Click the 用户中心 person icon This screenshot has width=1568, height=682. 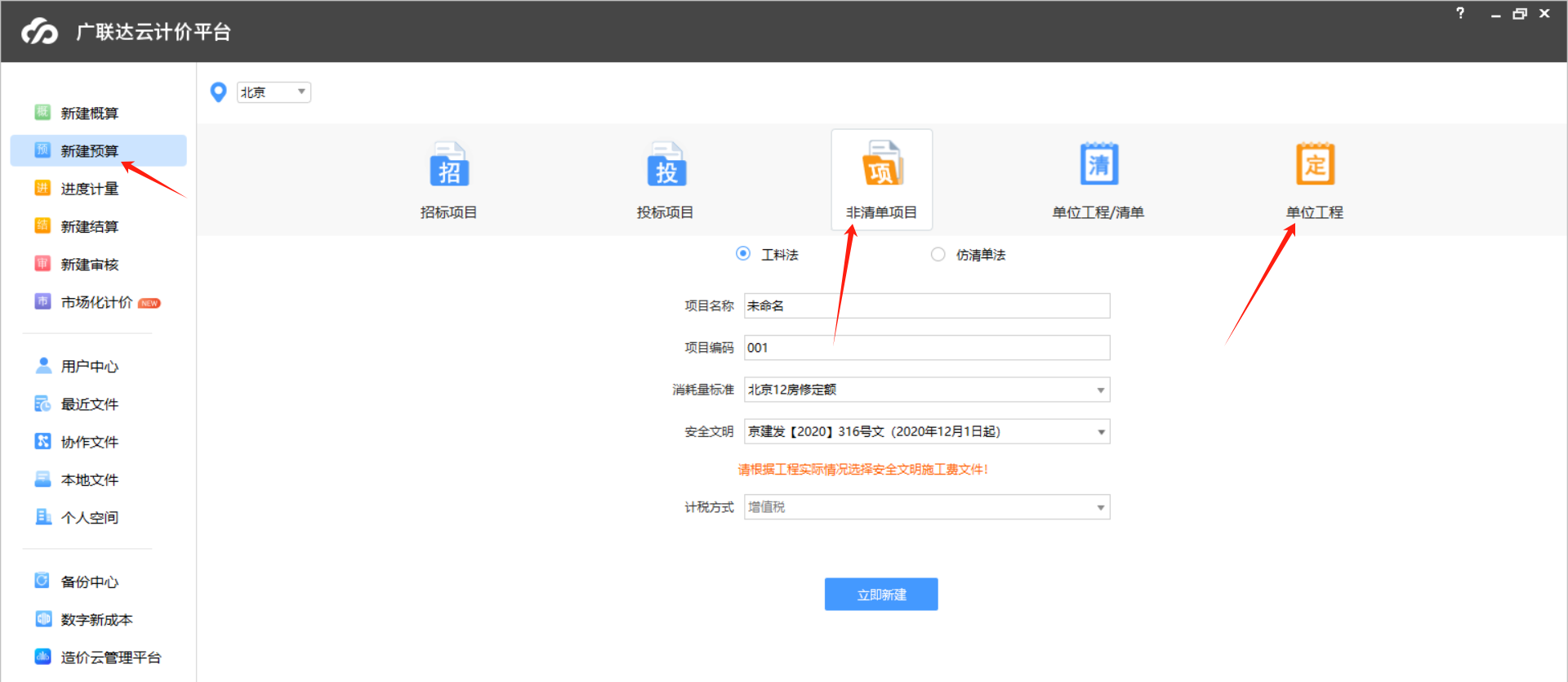click(43, 366)
